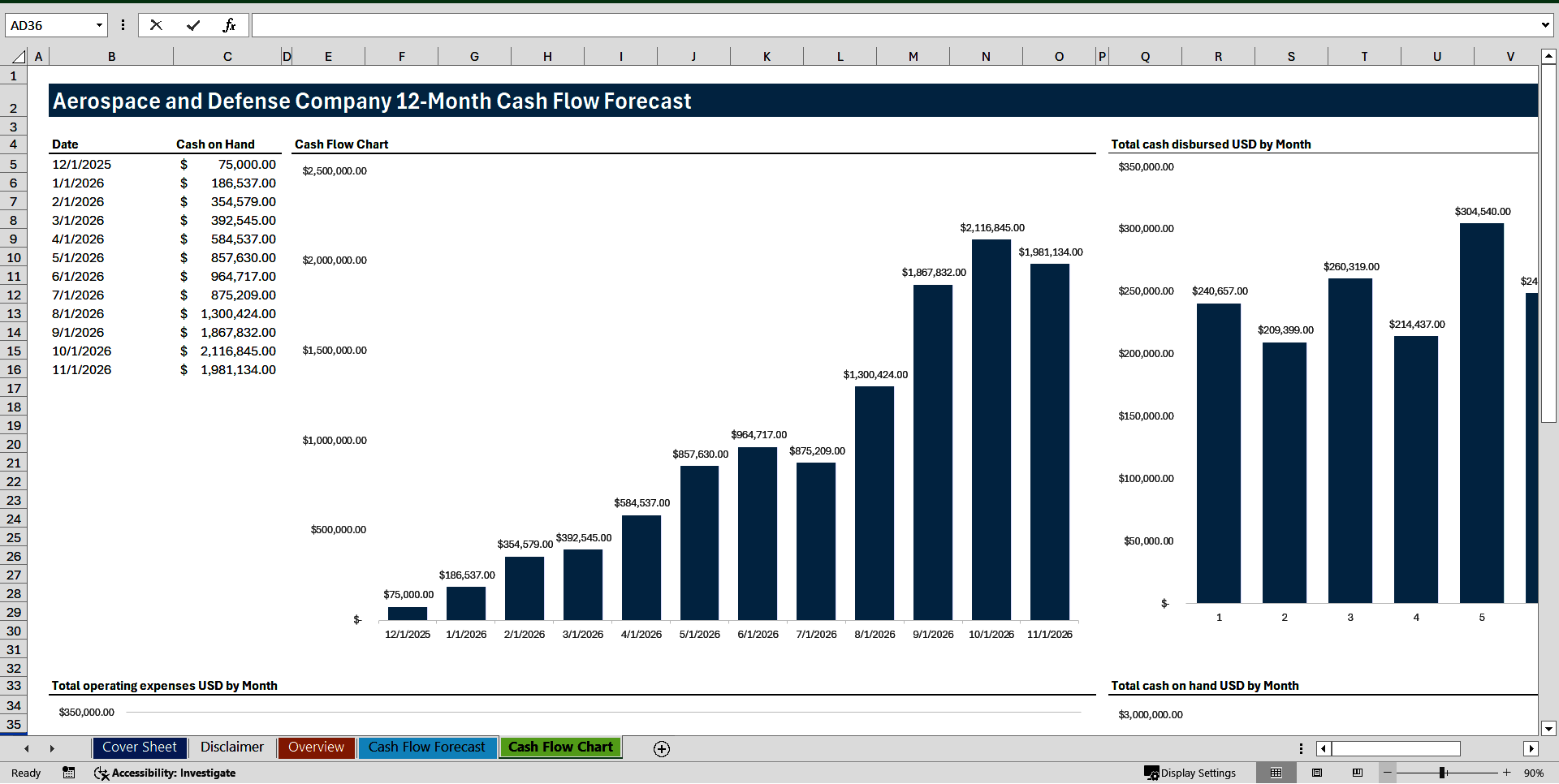Select column header K
The height and width of the screenshot is (784, 1559).
click(x=766, y=56)
